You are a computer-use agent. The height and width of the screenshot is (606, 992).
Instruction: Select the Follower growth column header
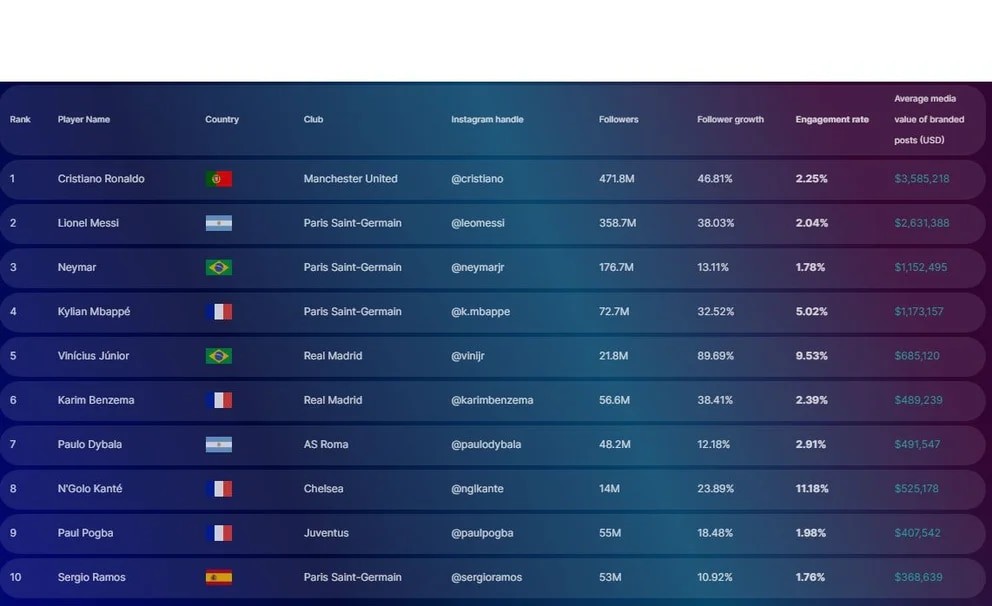730,120
